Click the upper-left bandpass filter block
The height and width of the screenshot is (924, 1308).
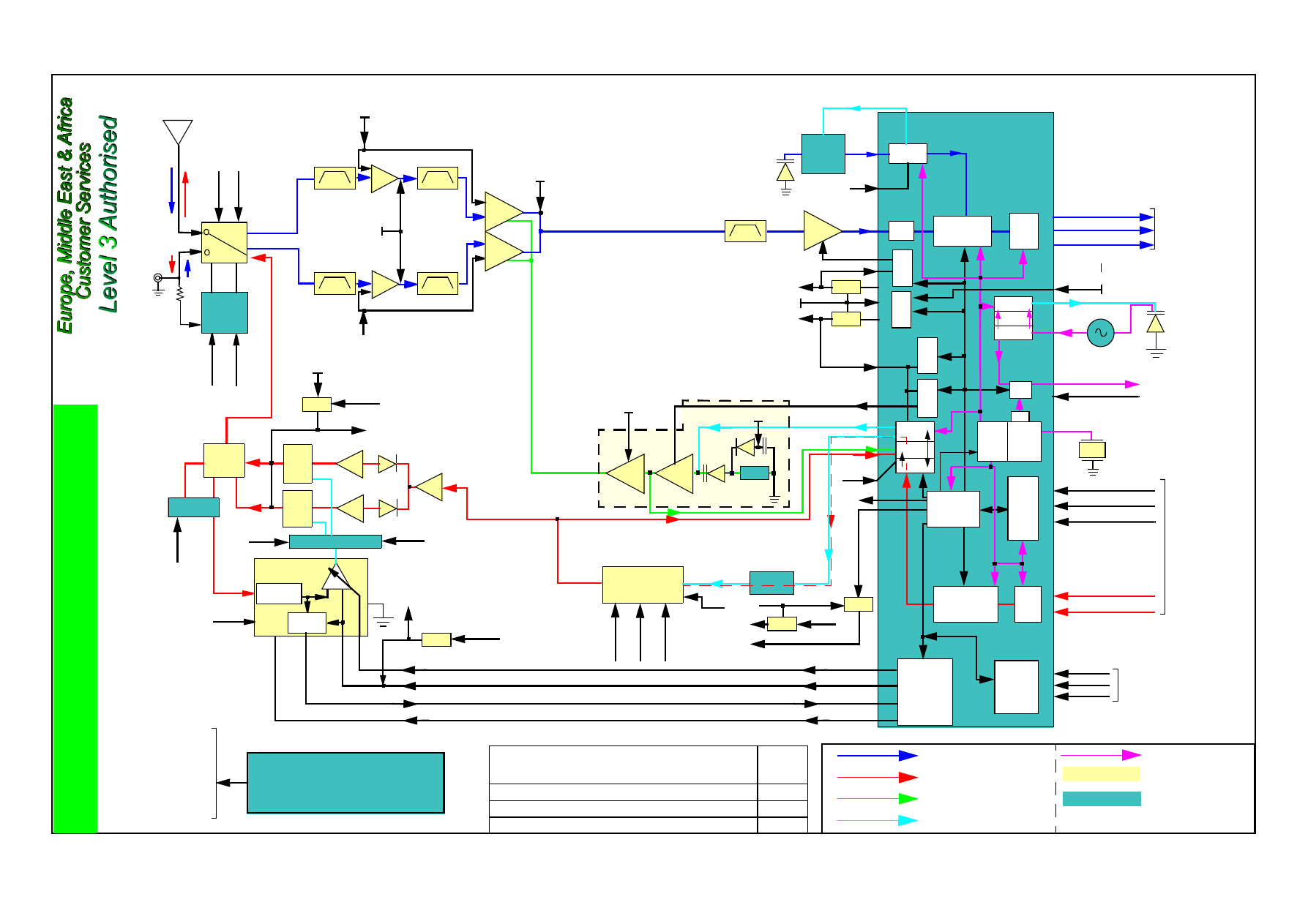click(335, 178)
